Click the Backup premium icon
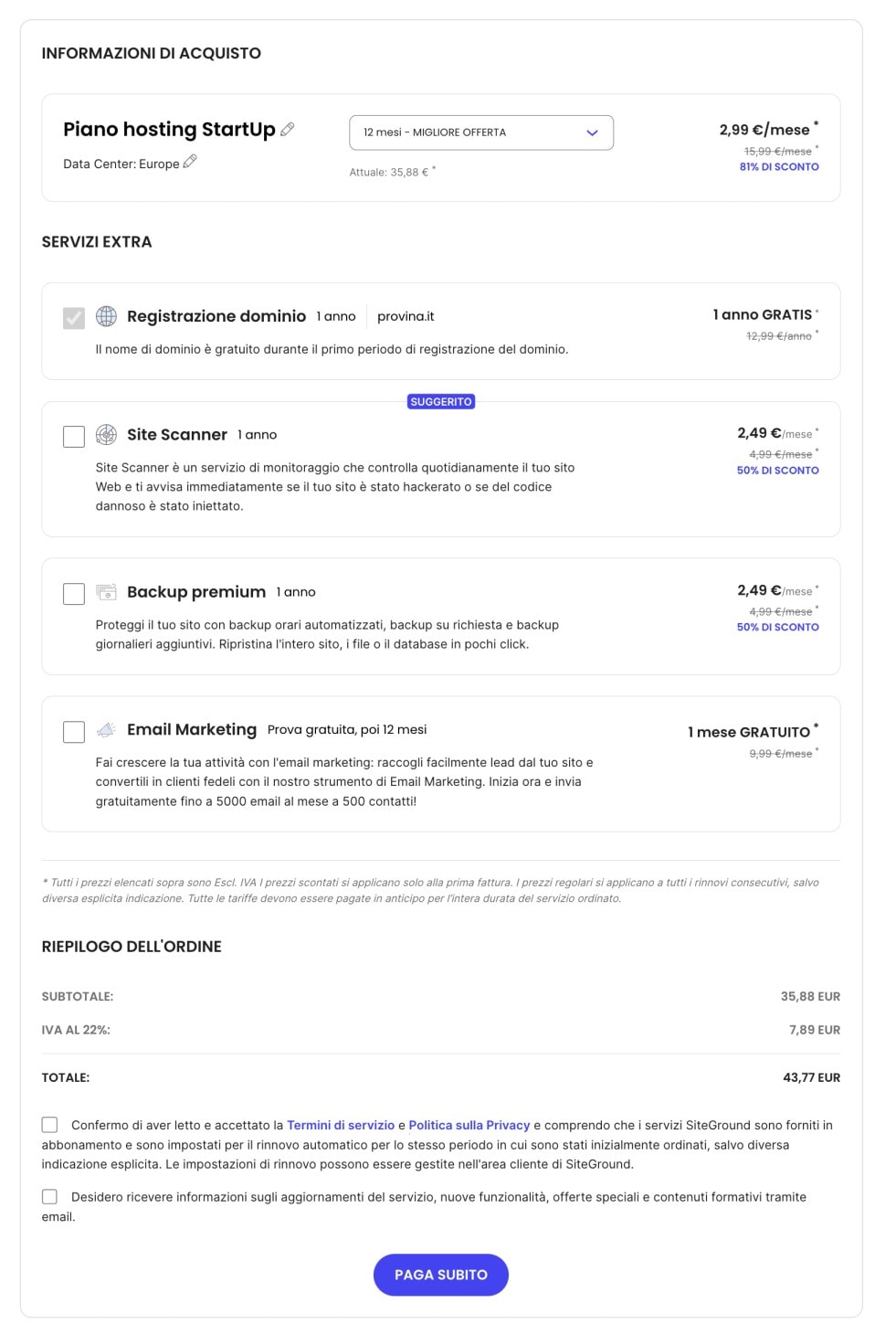896x1335 pixels. pos(108,592)
